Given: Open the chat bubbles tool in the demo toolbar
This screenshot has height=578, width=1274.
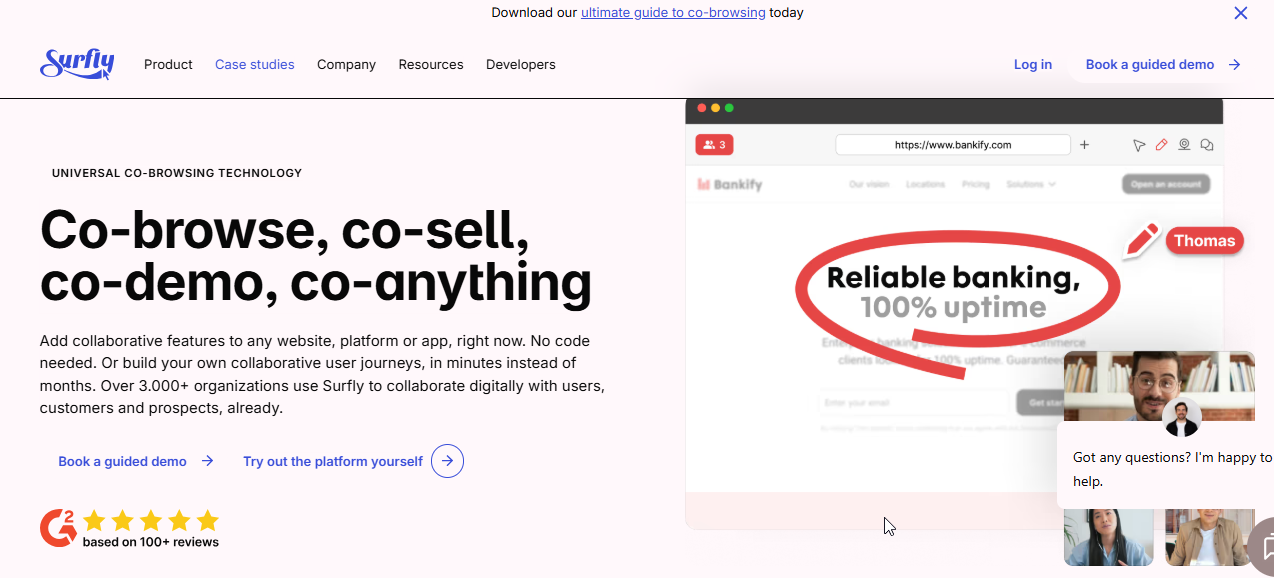Looking at the screenshot, I should 1207,144.
